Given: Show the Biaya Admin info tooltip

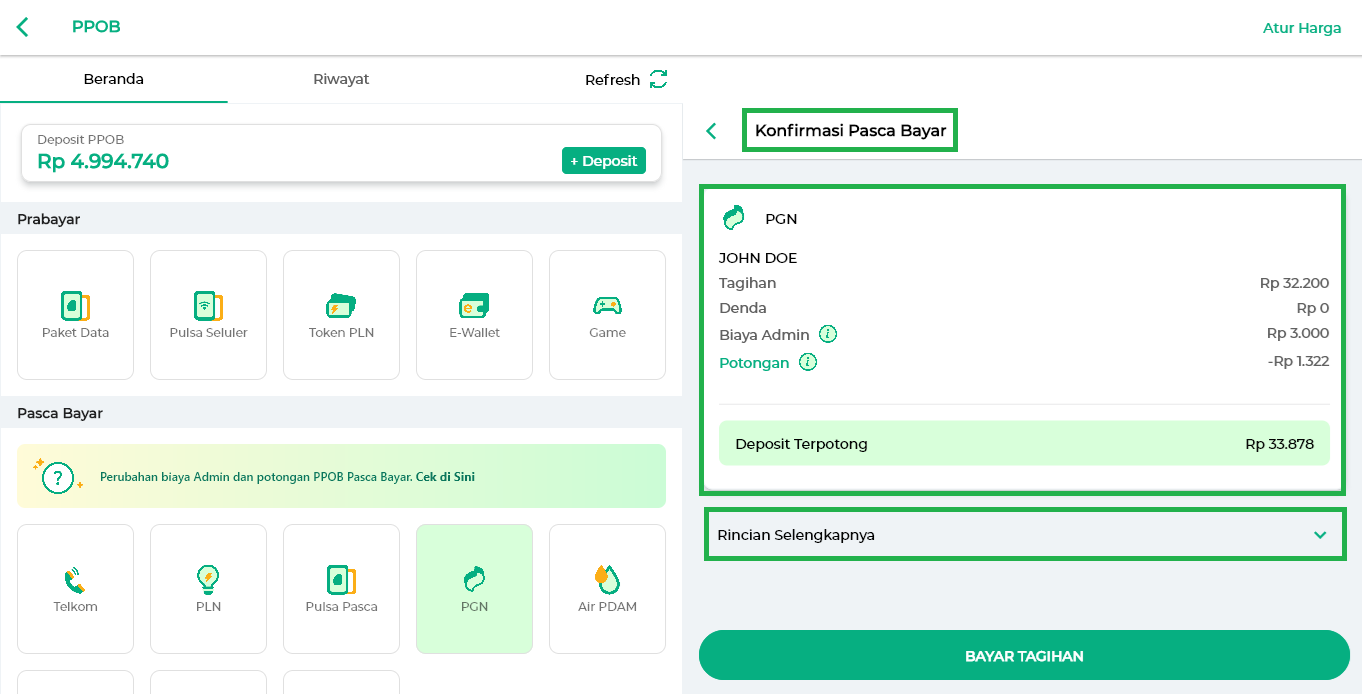Looking at the screenshot, I should (x=828, y=334).
